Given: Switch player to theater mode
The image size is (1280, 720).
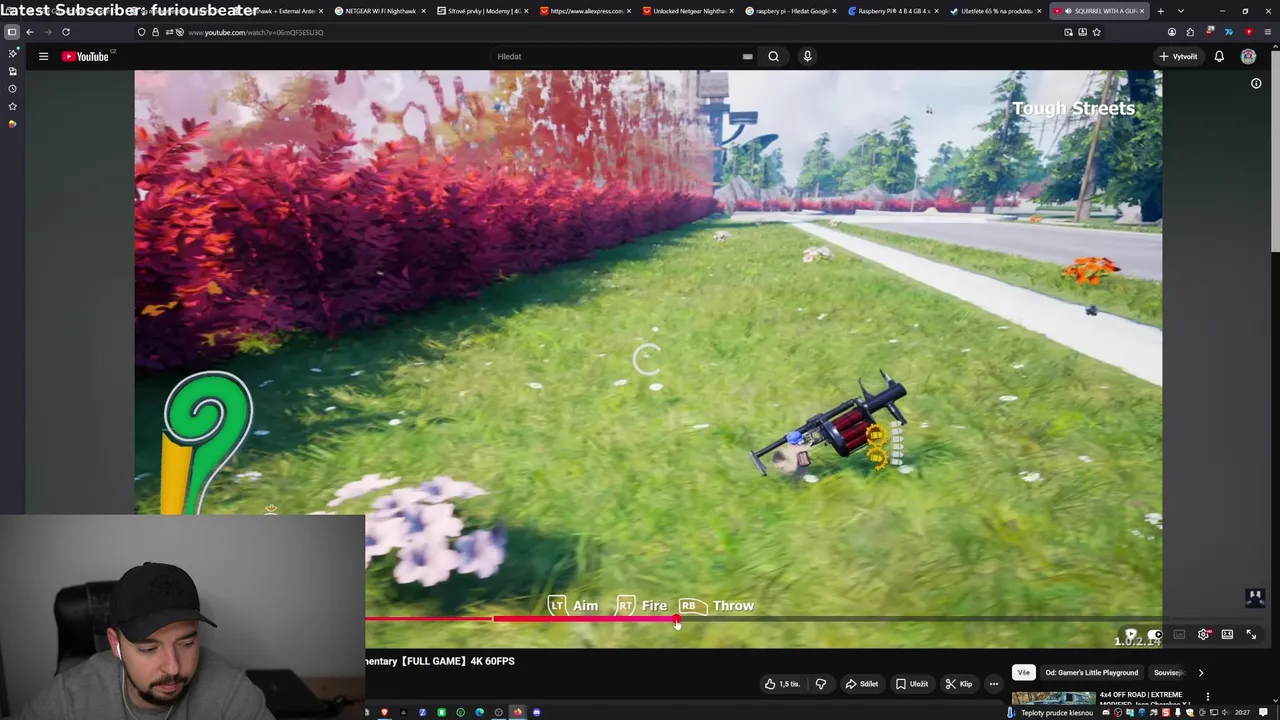Looking at the screenshot, I should point(1227,635).
